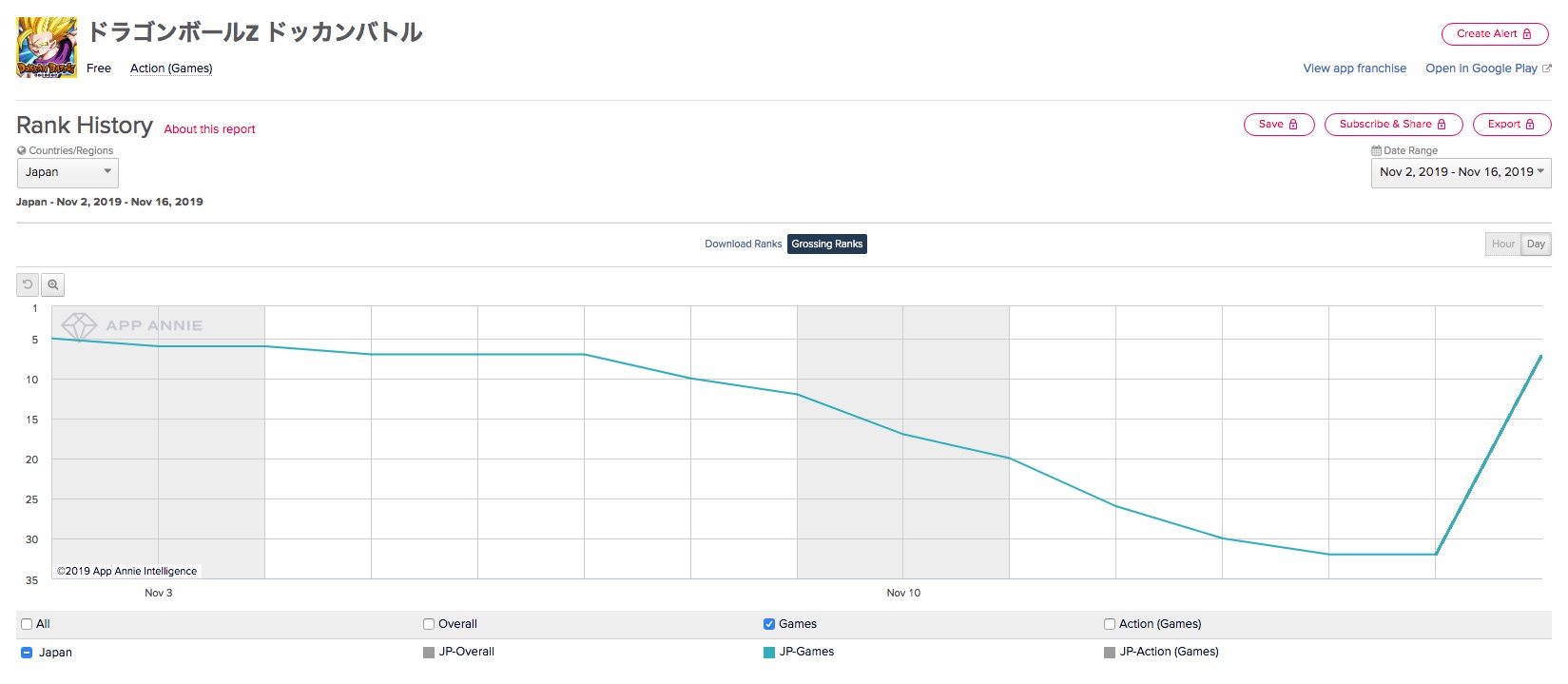Switch chart granularity to Hour
This screenshot has width=1568, height=684.
[x=1503, y=244]
